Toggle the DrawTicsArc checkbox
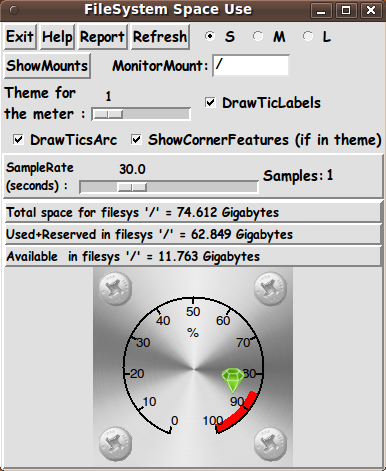This screenshot has height=471, width=386. (18, 139)
